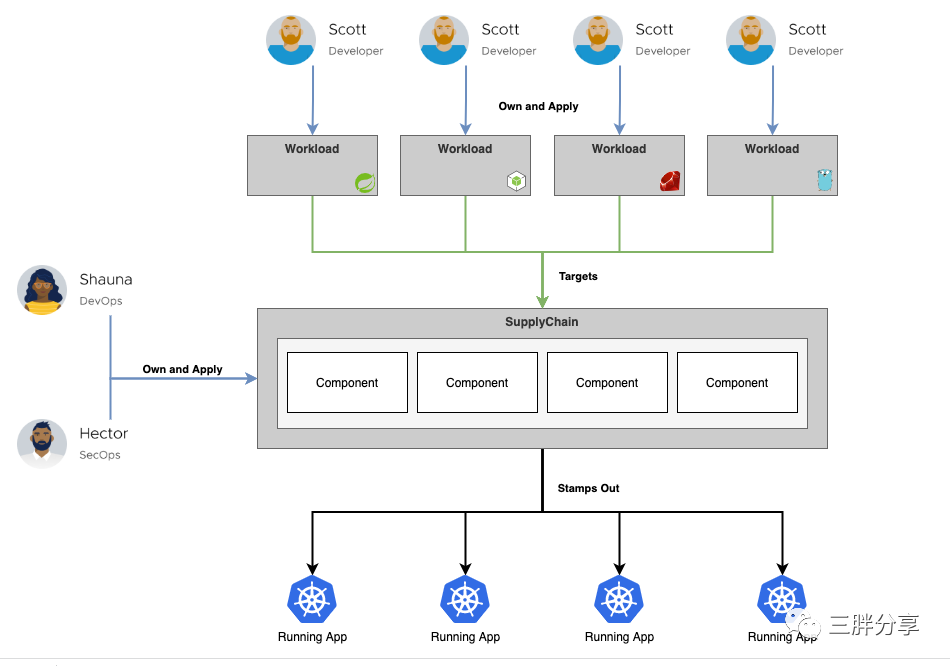Click the name Hector
This screenshot has height=666, width=950.
pyautogui.click(x=104, y=433)
